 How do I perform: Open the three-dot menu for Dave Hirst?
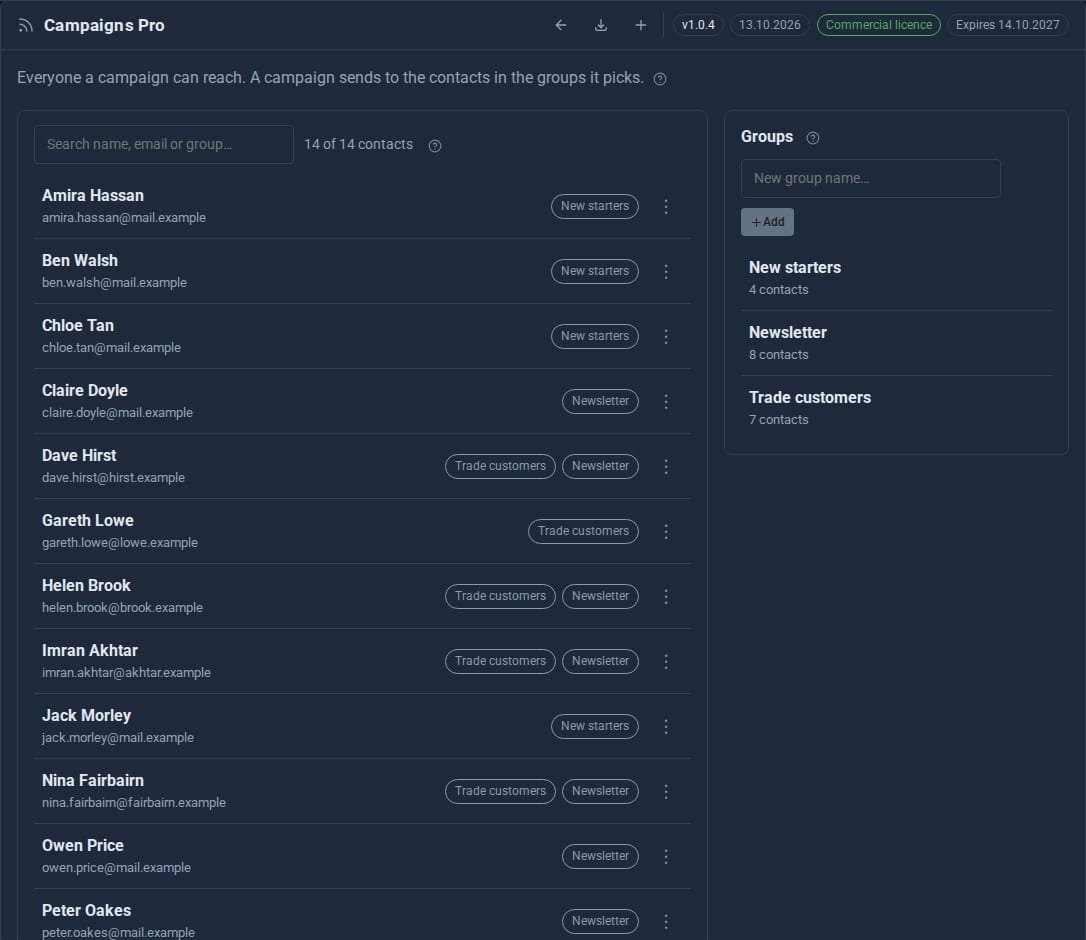pos(666,466)
